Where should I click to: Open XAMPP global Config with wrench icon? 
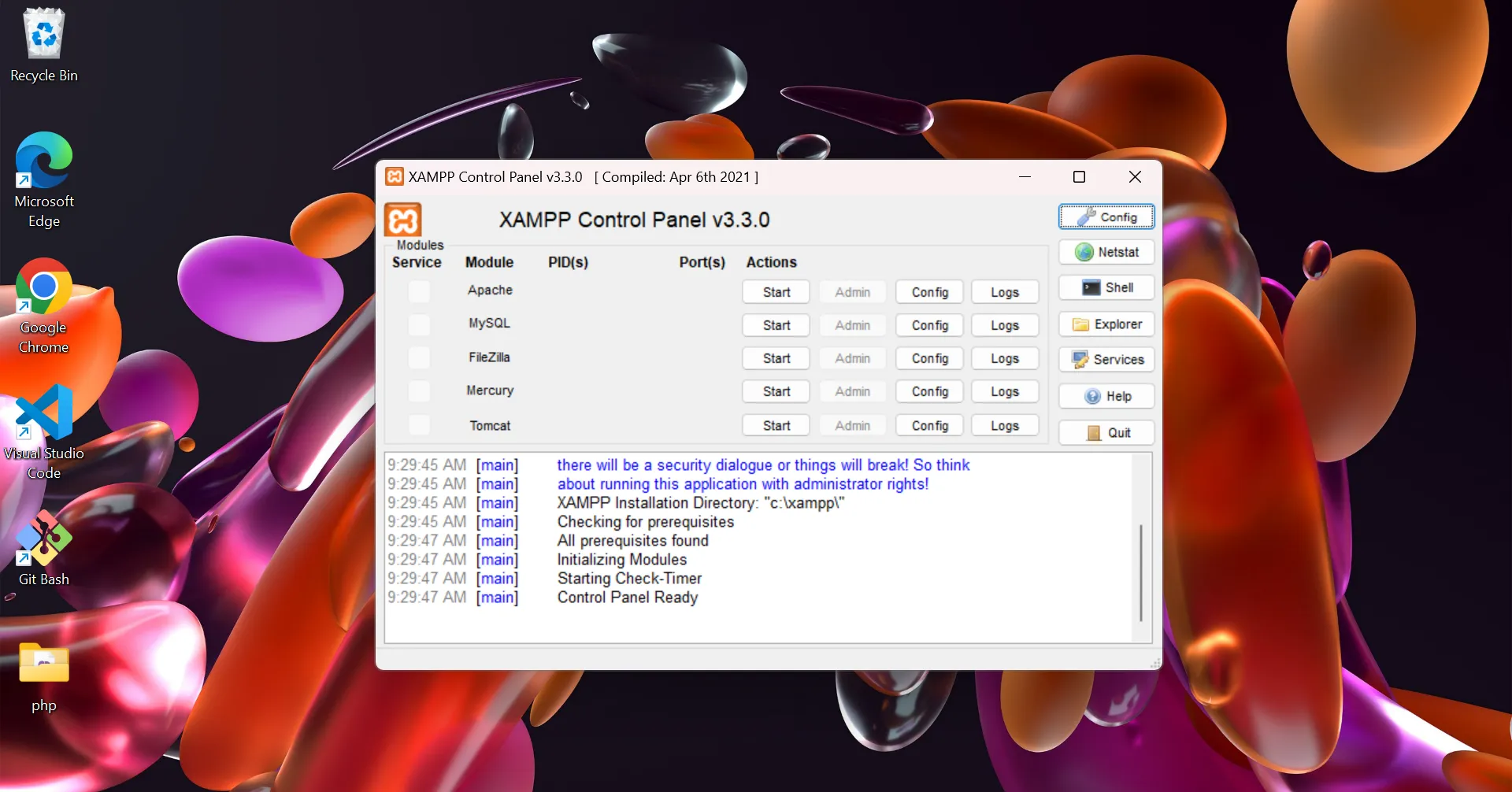click(1106, 217)
